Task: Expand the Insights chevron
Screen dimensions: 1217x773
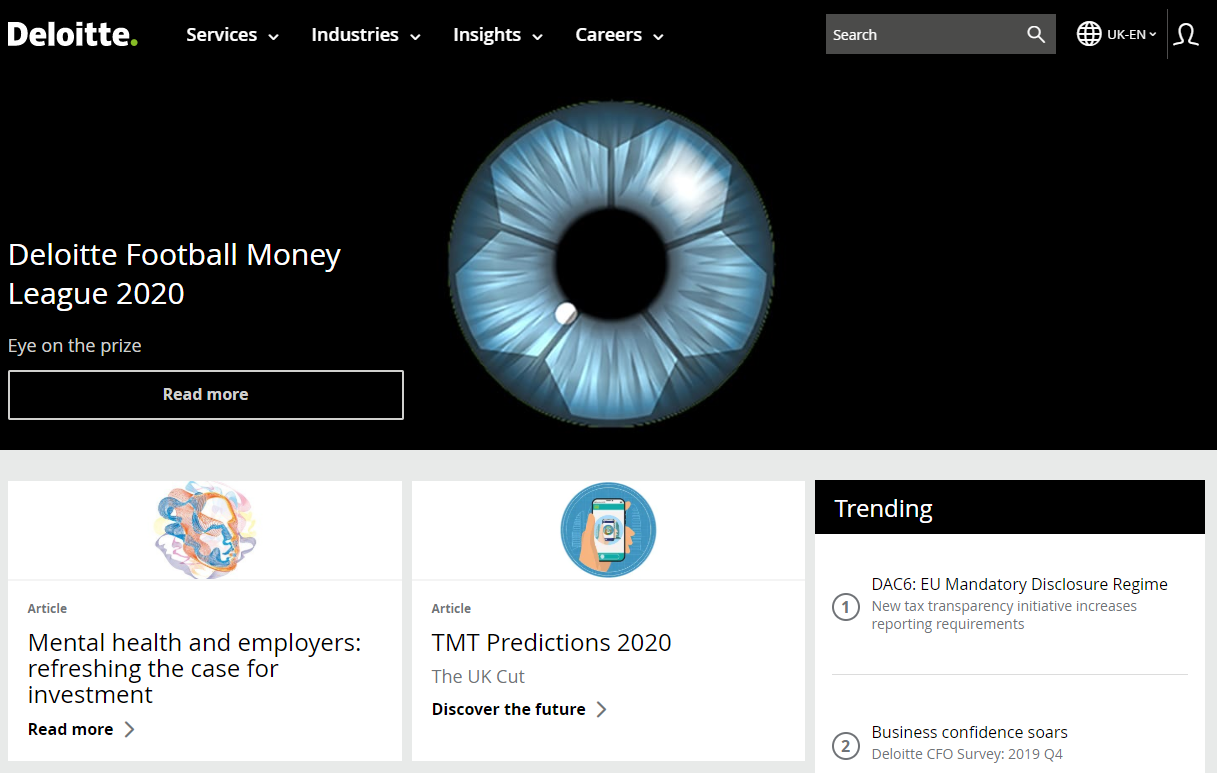Action: 537,36
